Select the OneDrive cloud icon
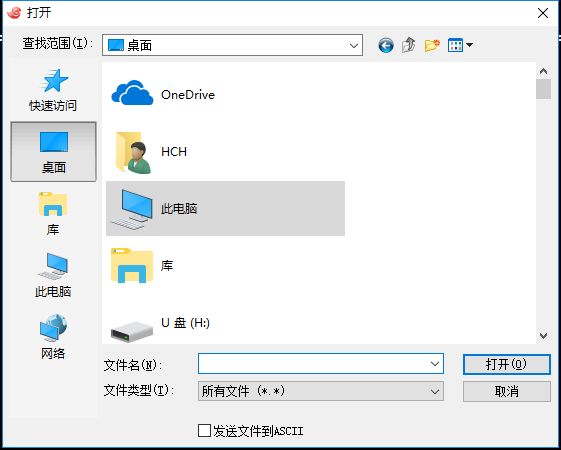The height and width of the screenshot is (450, 561). [x=132, y=93]
